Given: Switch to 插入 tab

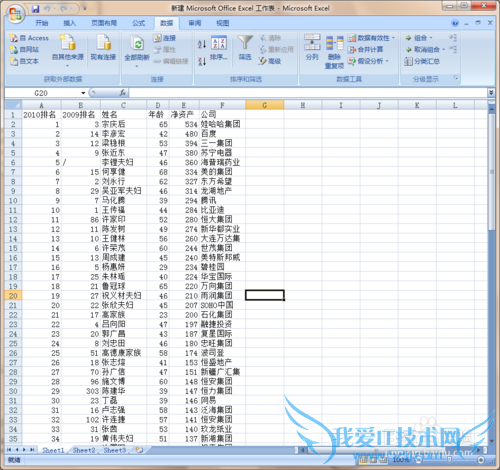Looking at the screenshot, I should [x=70, y=23].
